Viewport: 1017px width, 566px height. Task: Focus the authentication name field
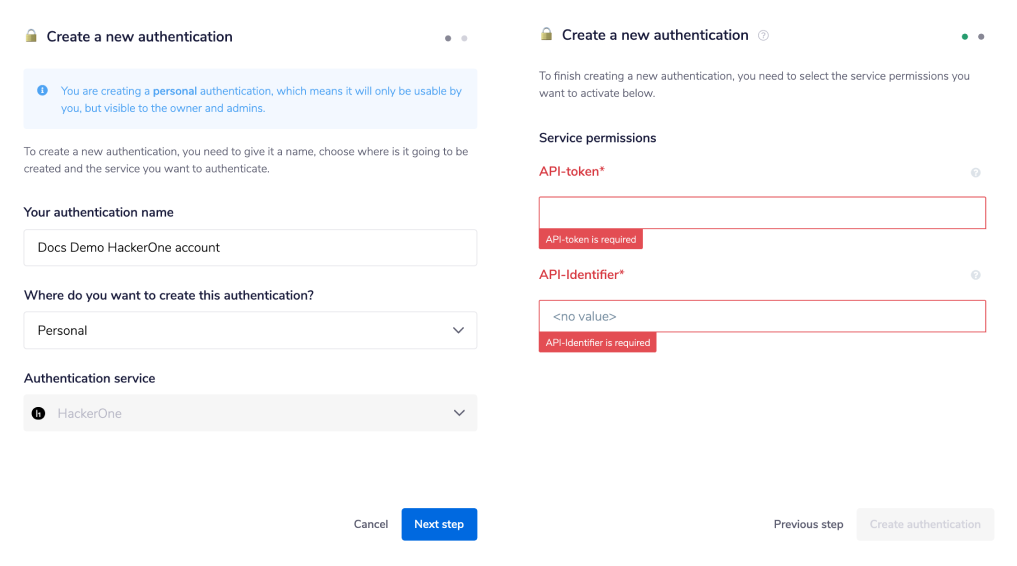(x=250, y=247)
